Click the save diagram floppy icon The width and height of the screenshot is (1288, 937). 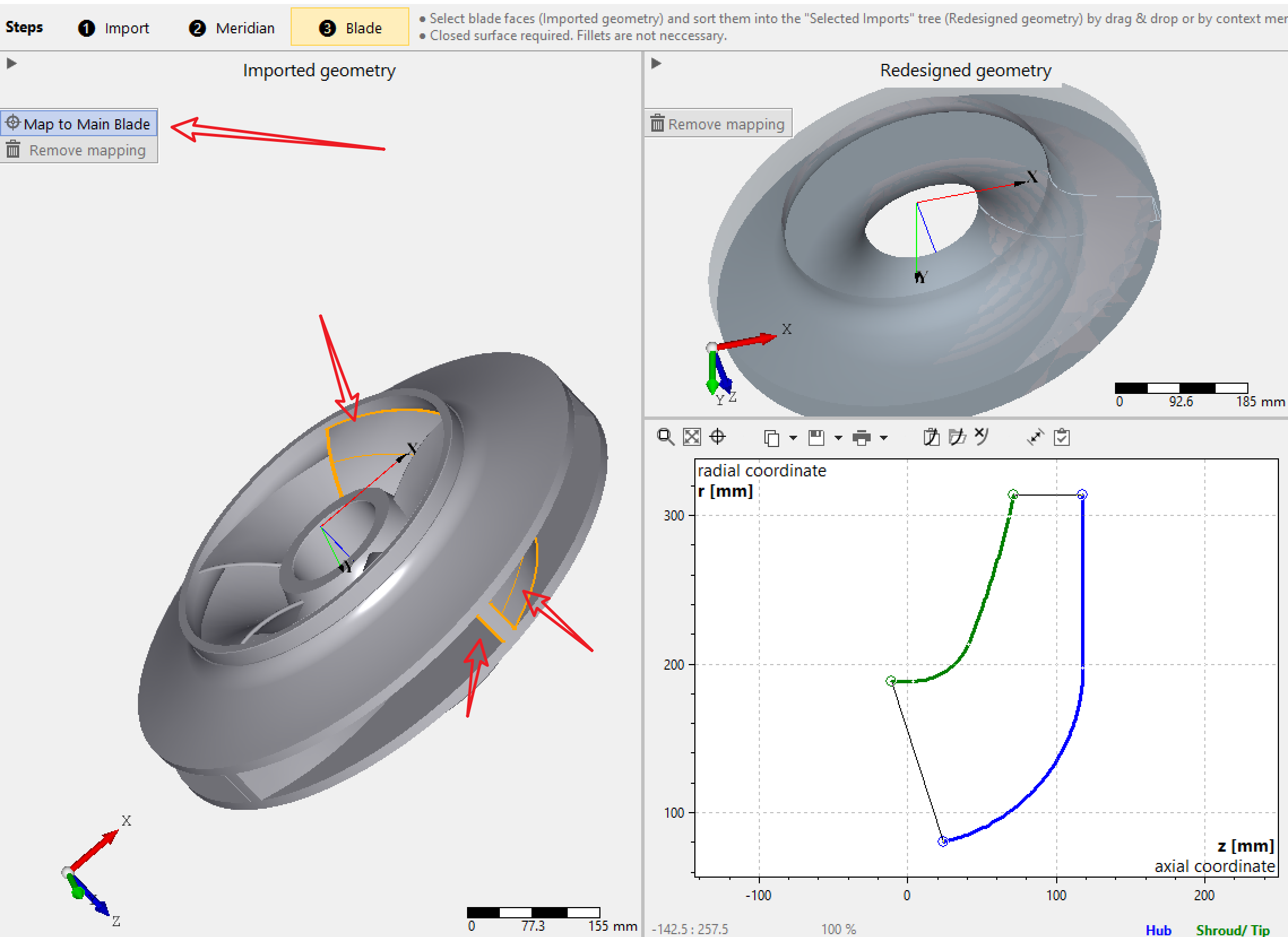pos(816,437)
